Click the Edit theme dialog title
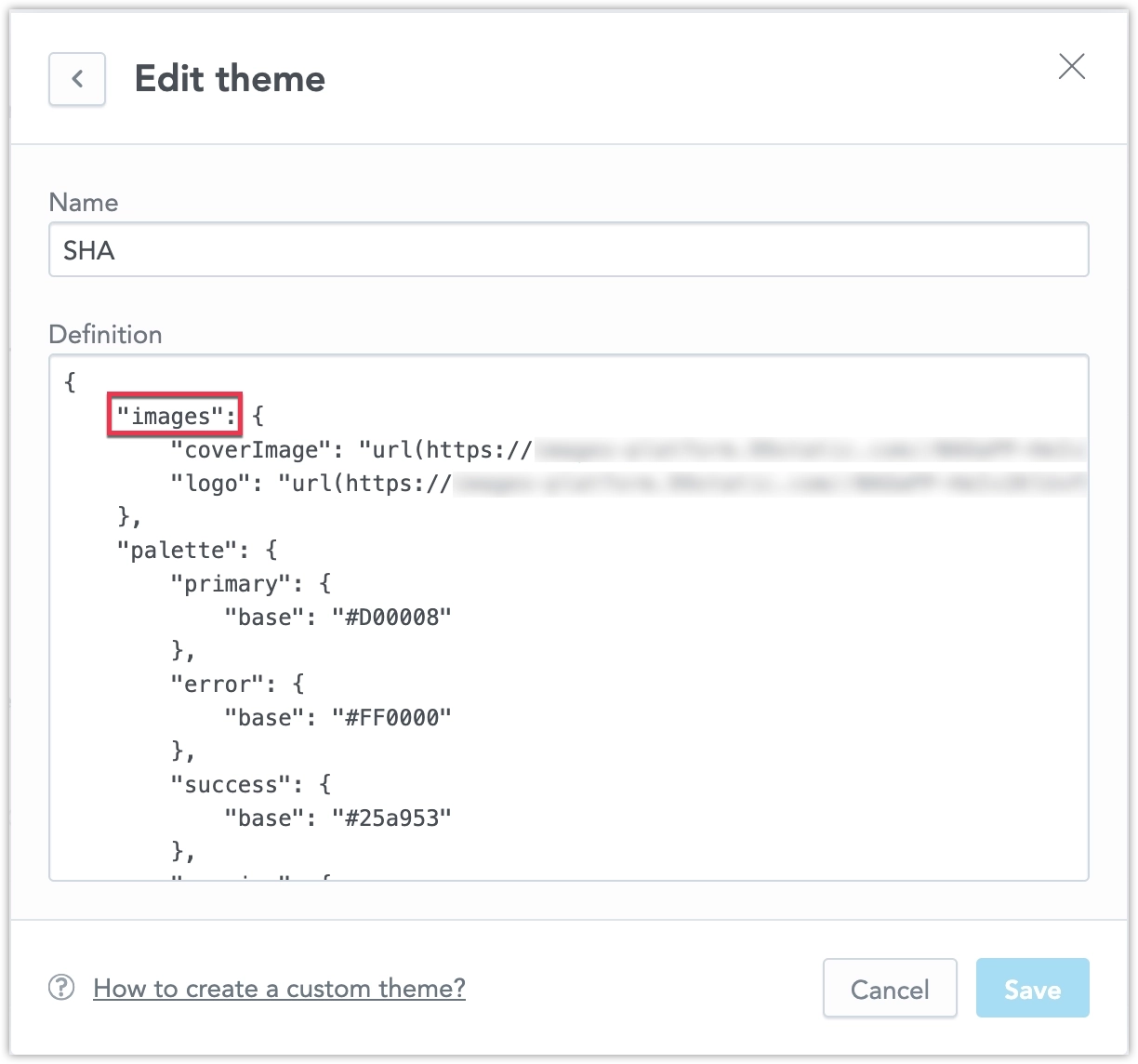 230,79
